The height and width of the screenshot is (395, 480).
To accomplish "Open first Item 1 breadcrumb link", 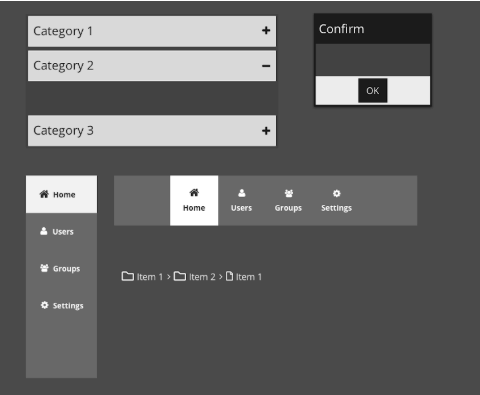I will point(149,277).
